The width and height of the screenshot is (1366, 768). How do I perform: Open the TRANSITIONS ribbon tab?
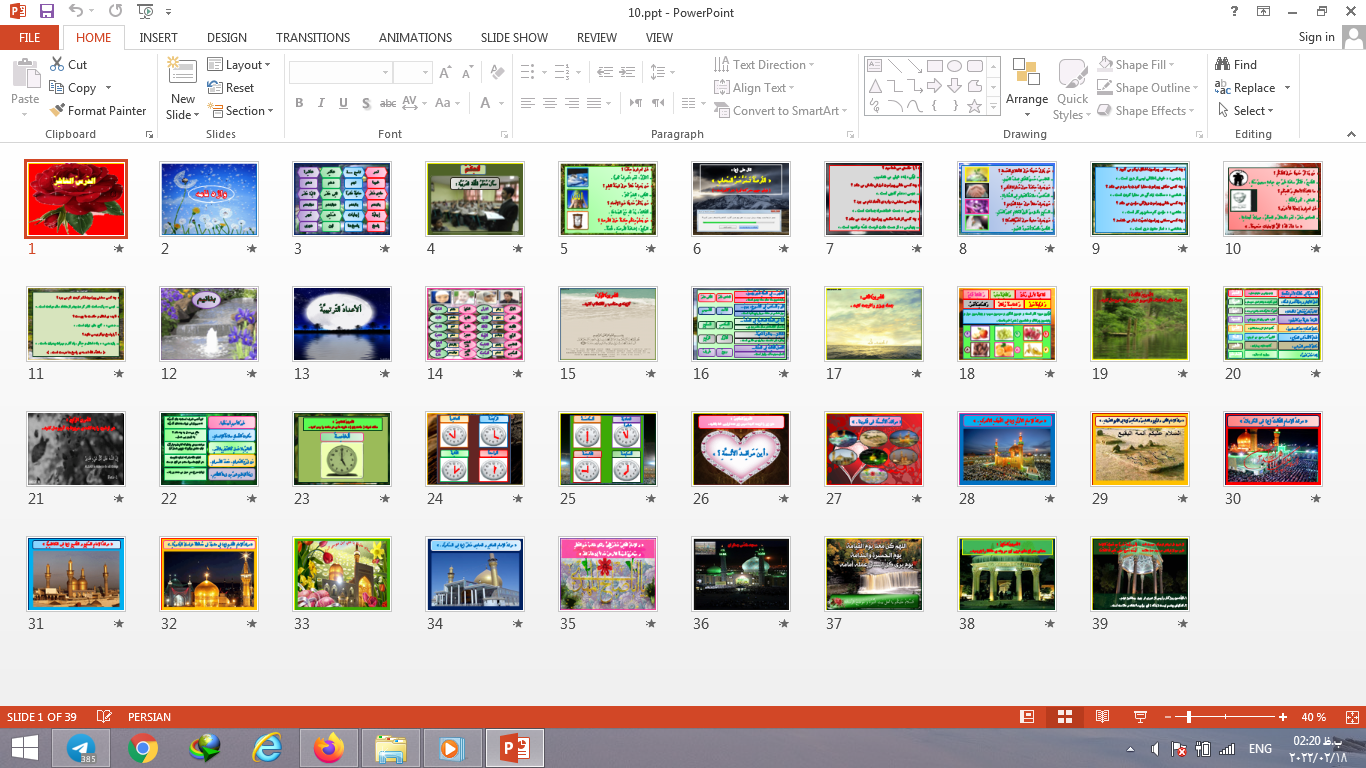point(313,38)
